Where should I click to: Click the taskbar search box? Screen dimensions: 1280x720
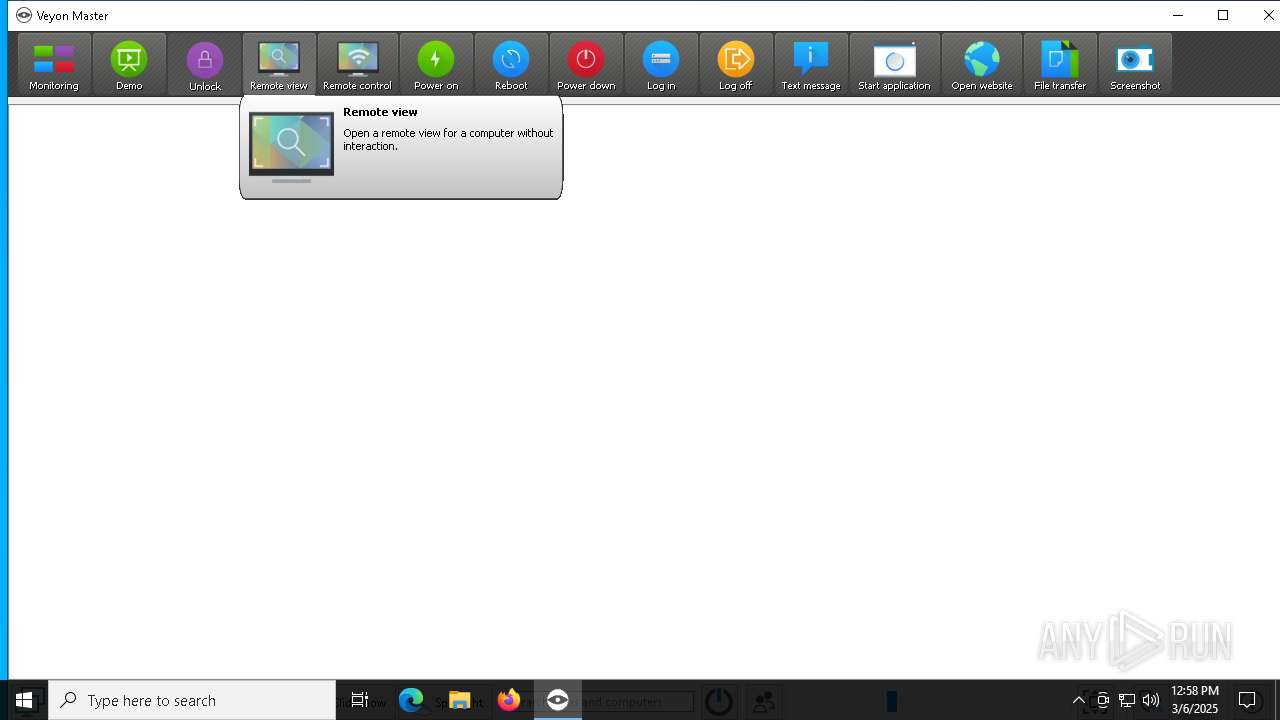[x=192, y=700]
